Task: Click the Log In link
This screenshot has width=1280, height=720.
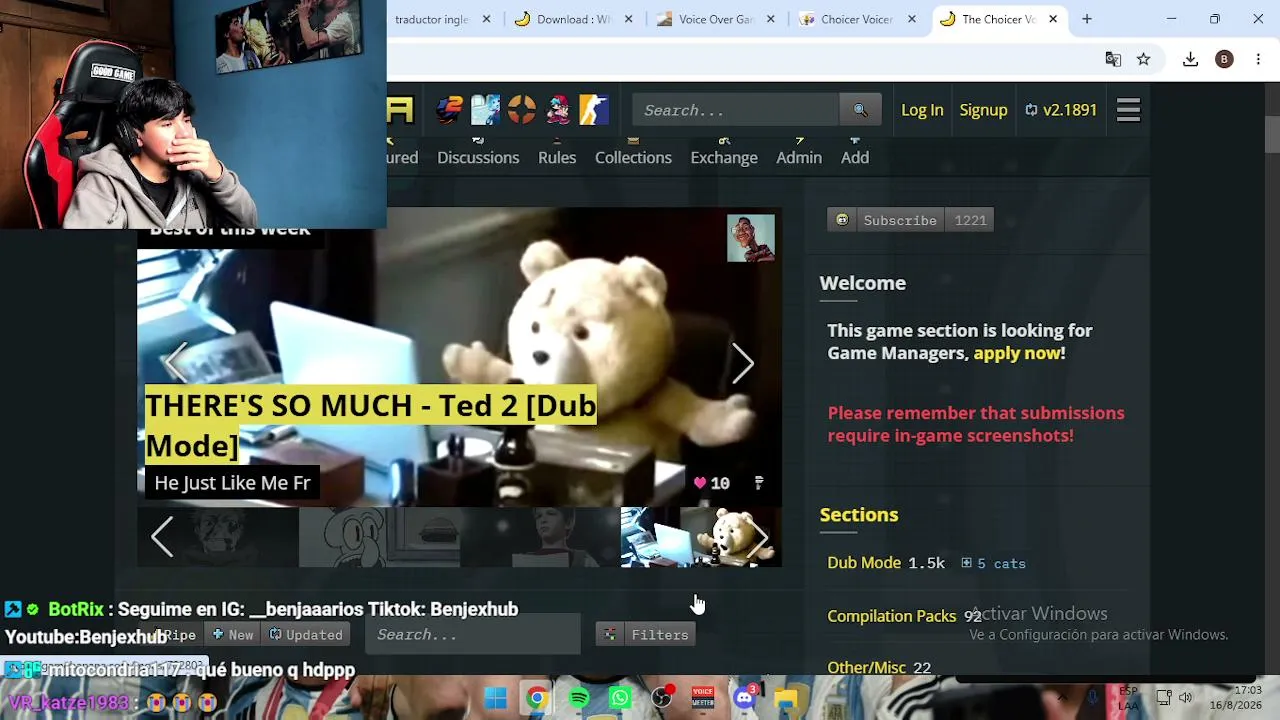Action: 922,110
